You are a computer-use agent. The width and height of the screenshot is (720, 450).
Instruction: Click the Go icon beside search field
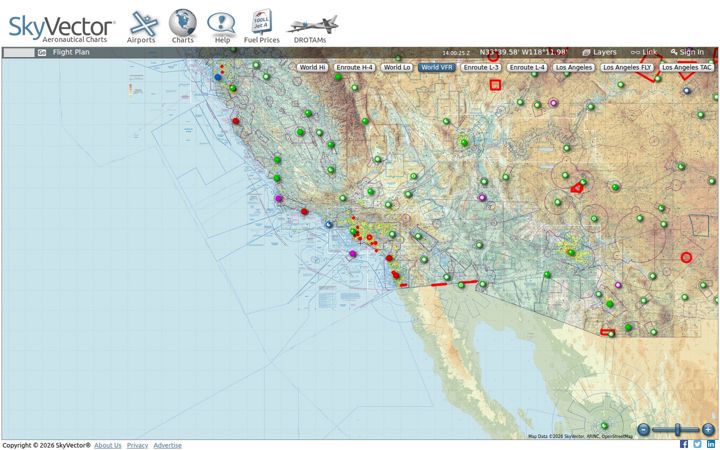pyautogui.click(x=42, y=52)
